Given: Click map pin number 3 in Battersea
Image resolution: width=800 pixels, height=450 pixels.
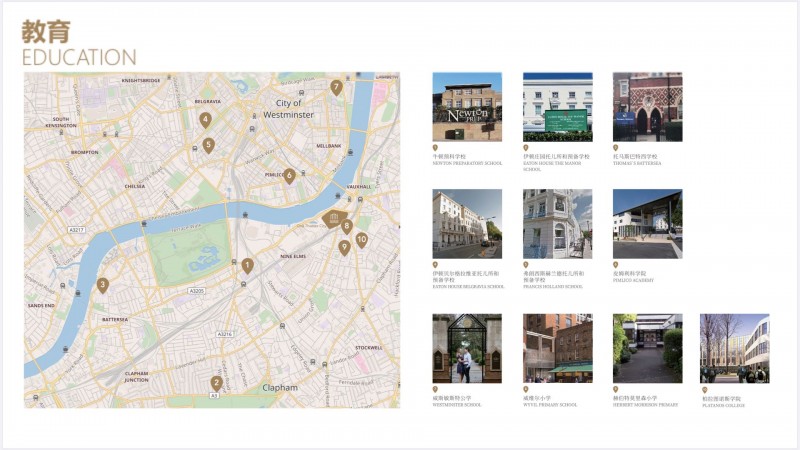Looking at the screenshot, I should coord(102,285).
